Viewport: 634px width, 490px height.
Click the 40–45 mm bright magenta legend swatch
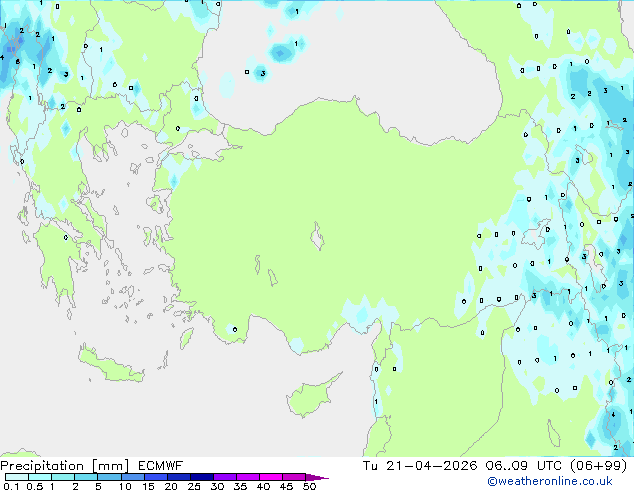coord(271,477)
